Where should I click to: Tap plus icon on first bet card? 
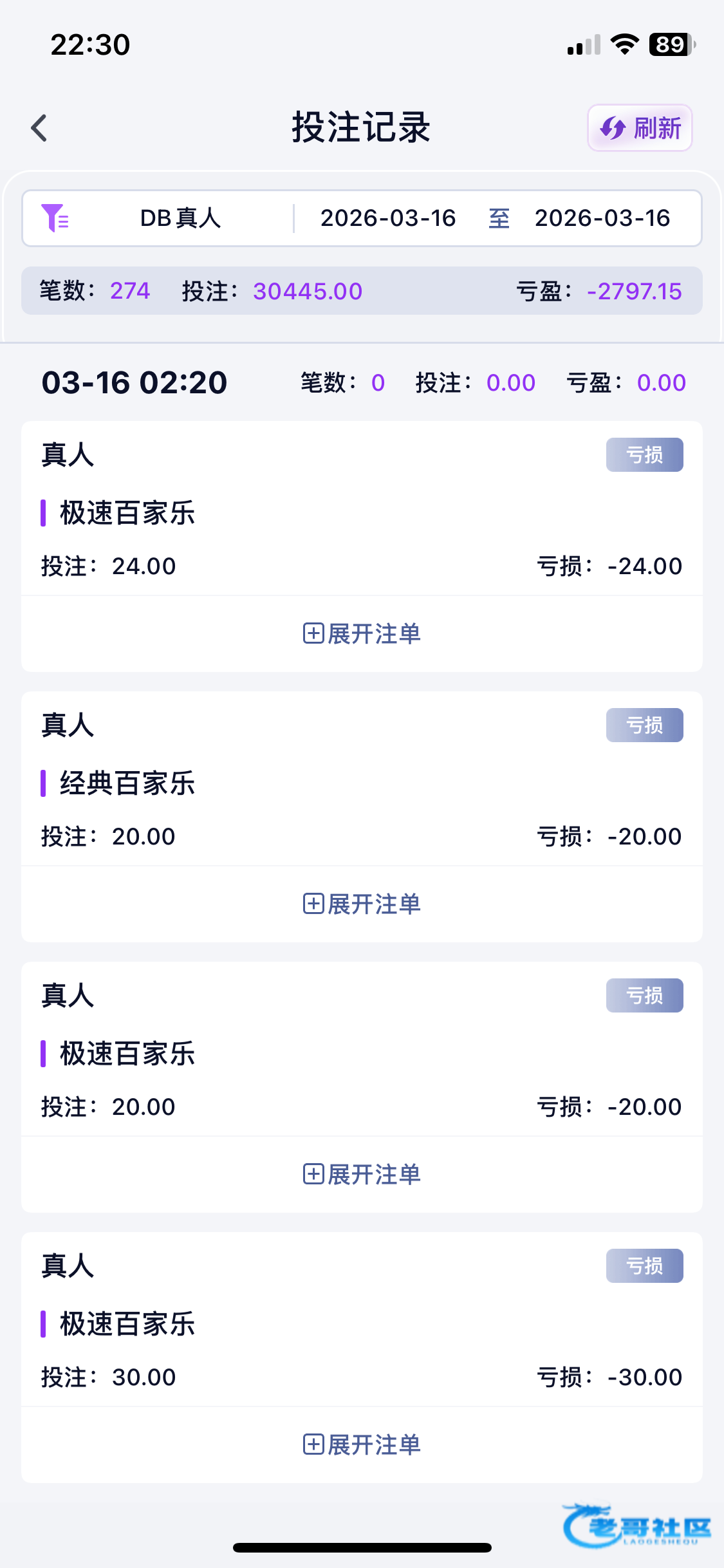pyautogui.click(x=313, y=633)
